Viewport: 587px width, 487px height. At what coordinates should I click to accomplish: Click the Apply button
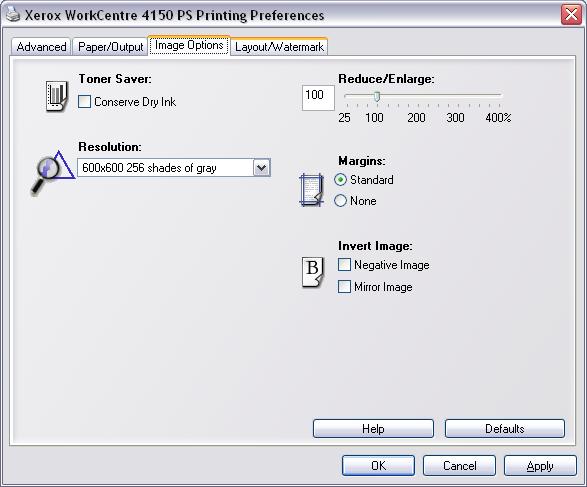point(540,466)
